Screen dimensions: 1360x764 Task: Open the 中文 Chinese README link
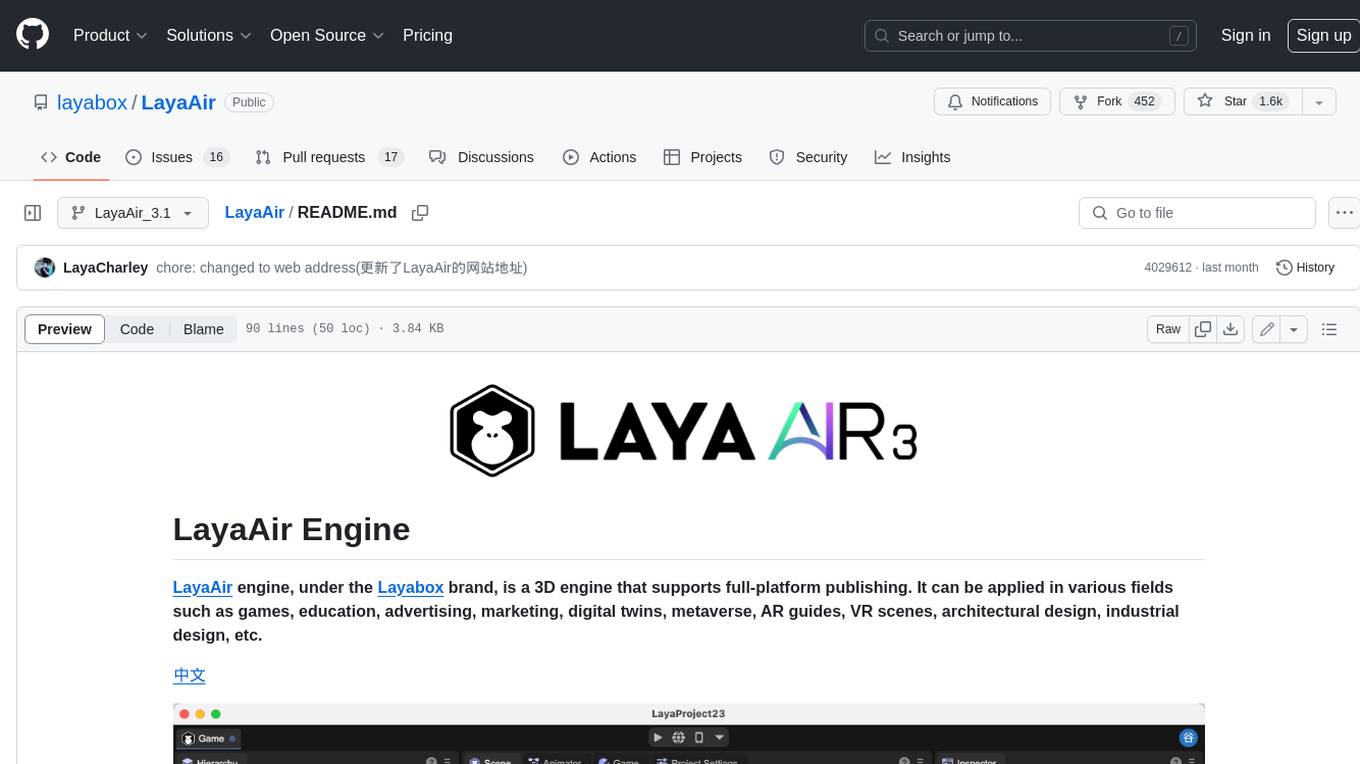tap(189, 675)
